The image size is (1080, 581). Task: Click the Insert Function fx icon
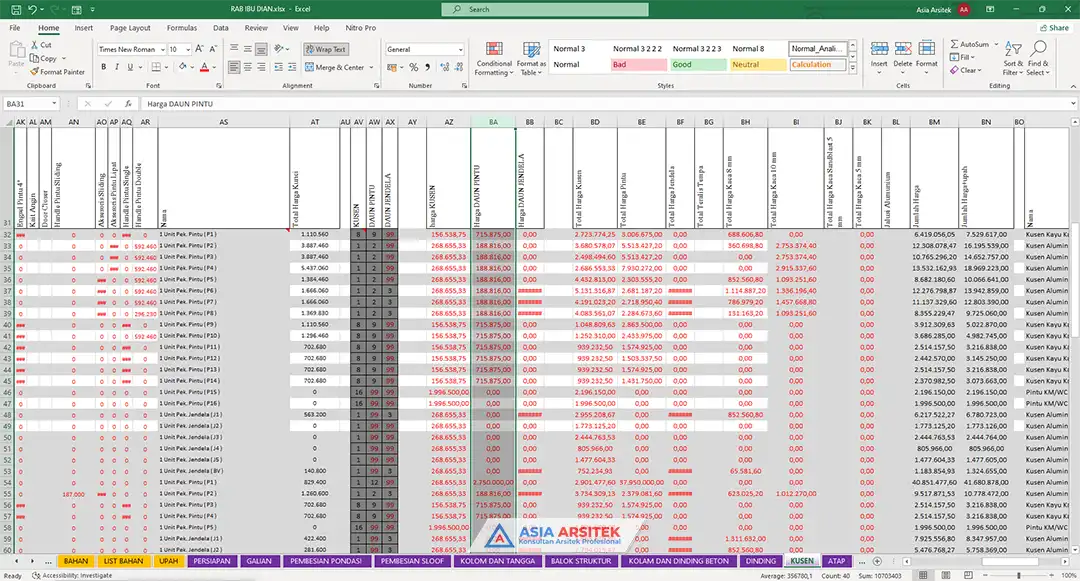click(x=130, y=104)
